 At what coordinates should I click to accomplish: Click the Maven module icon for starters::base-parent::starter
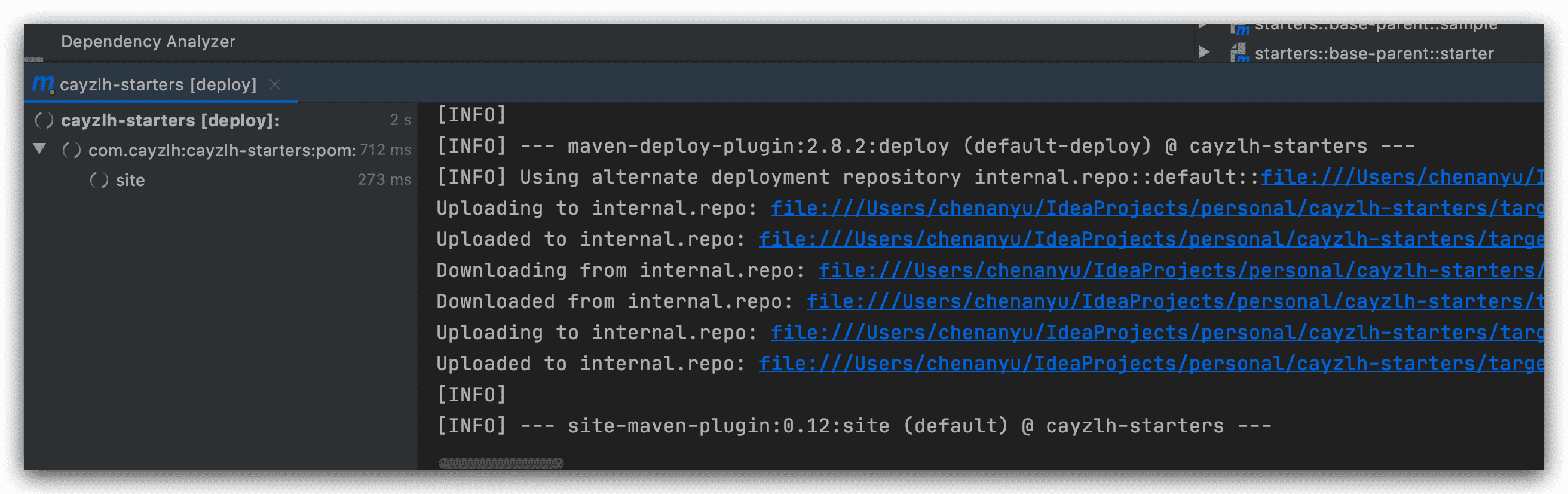1239,54
